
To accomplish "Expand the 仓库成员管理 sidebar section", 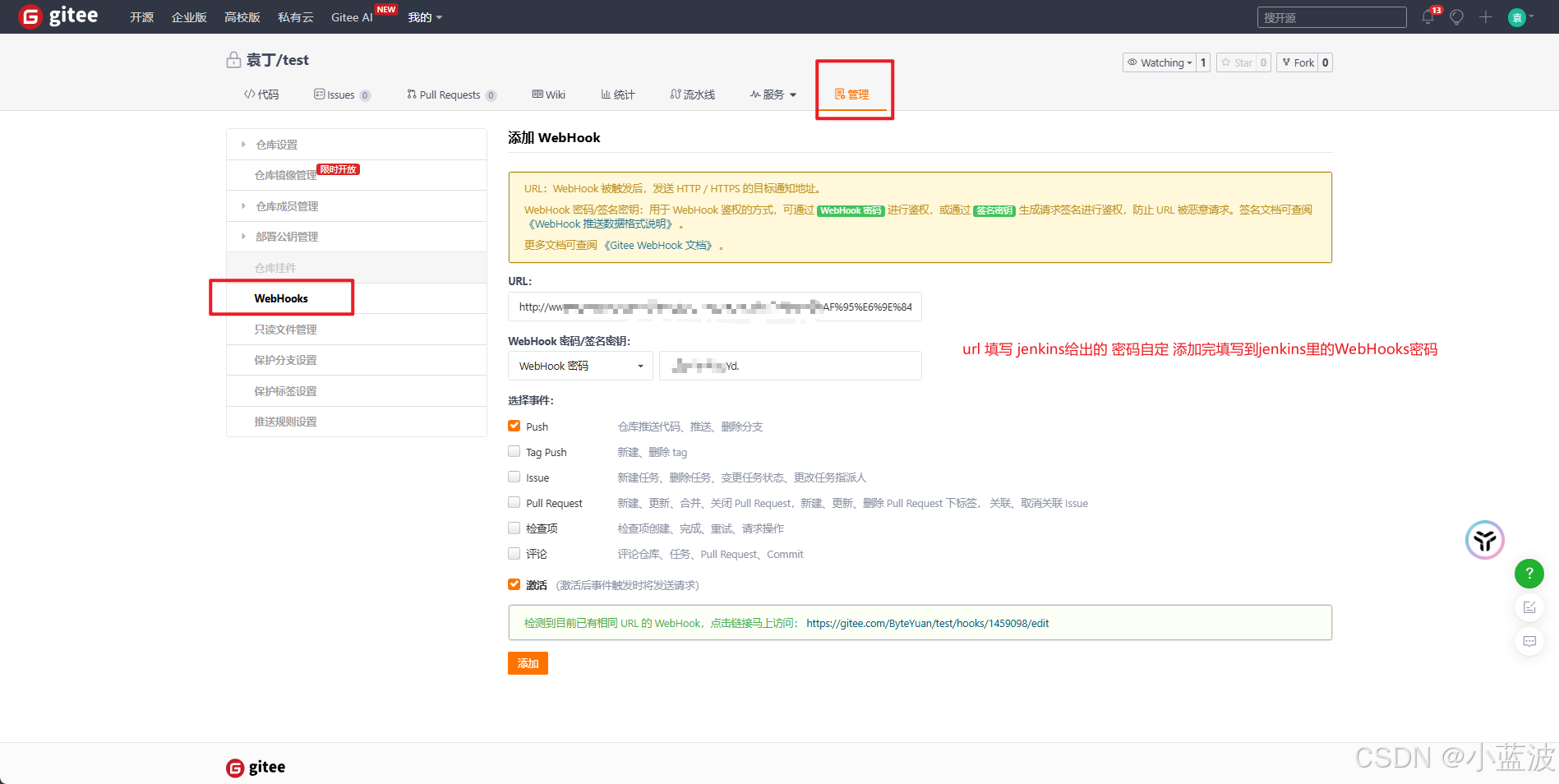I will [x=357, y=206].
